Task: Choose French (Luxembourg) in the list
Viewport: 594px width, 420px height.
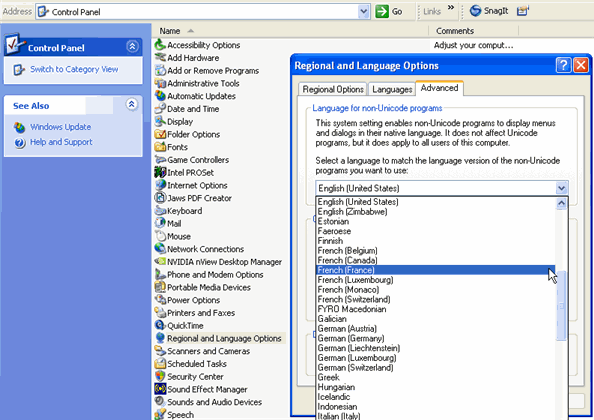Action: (x=436, y=280)
